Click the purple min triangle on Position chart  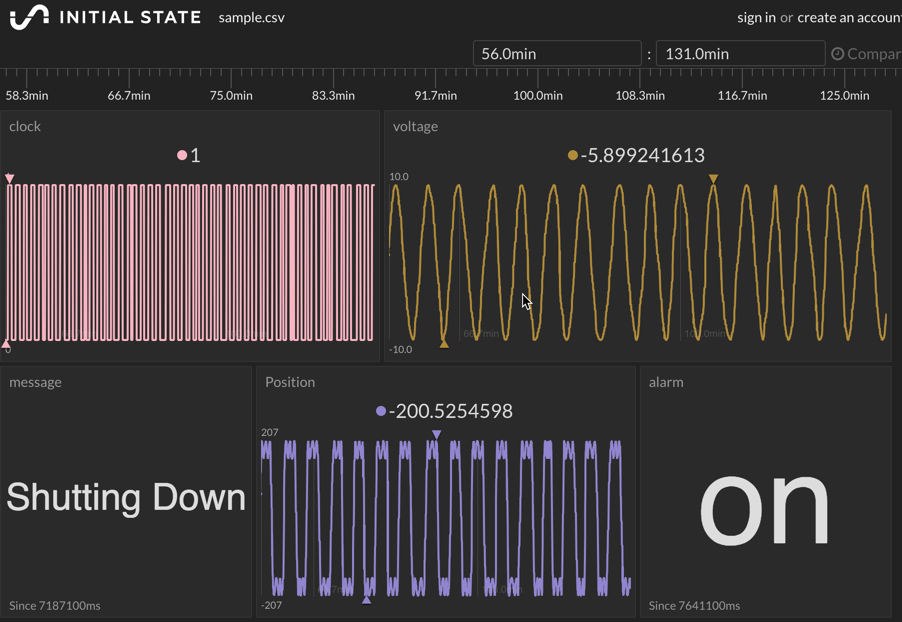tap(367, 600)
